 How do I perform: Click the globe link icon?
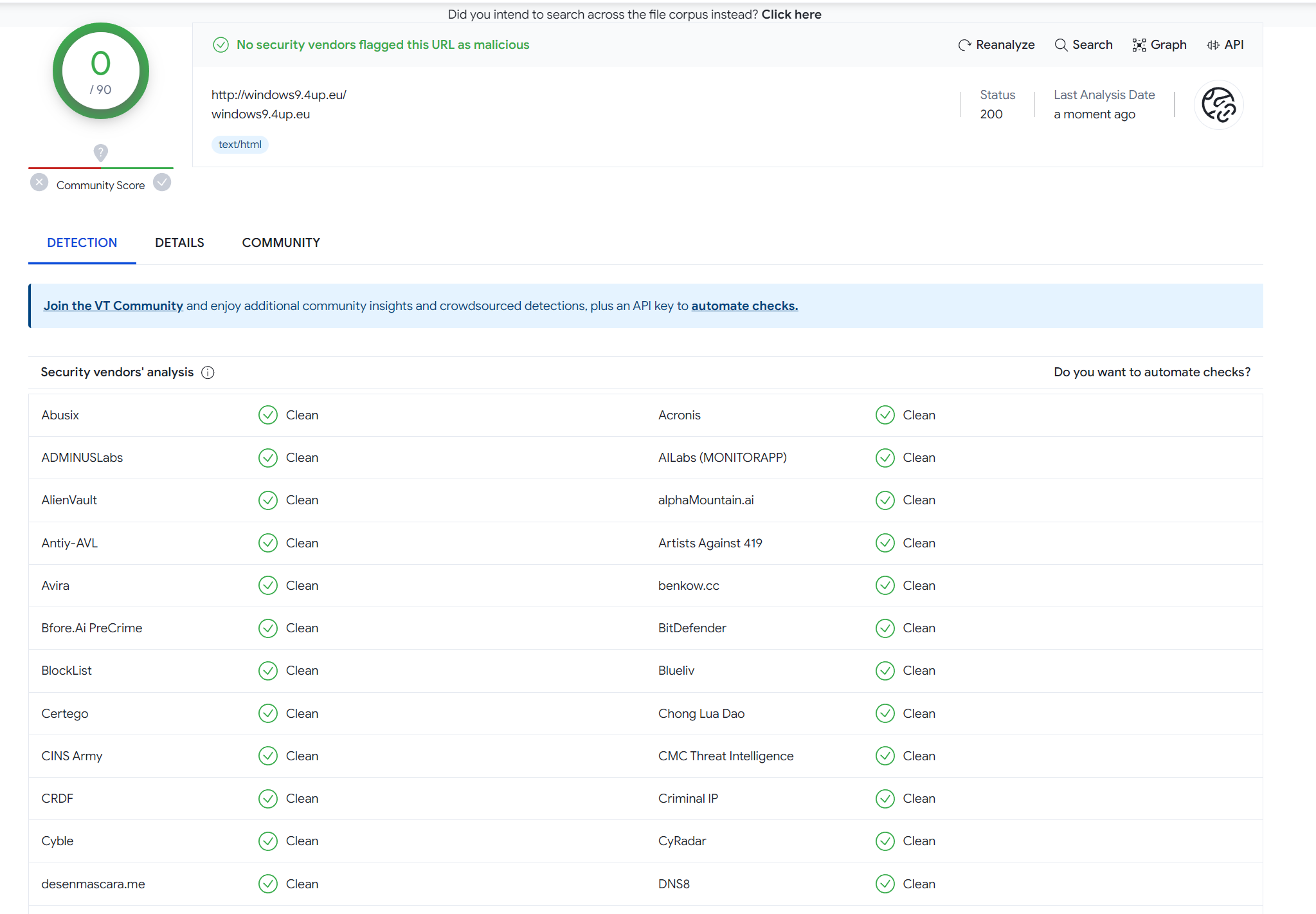click(1218, 105)
